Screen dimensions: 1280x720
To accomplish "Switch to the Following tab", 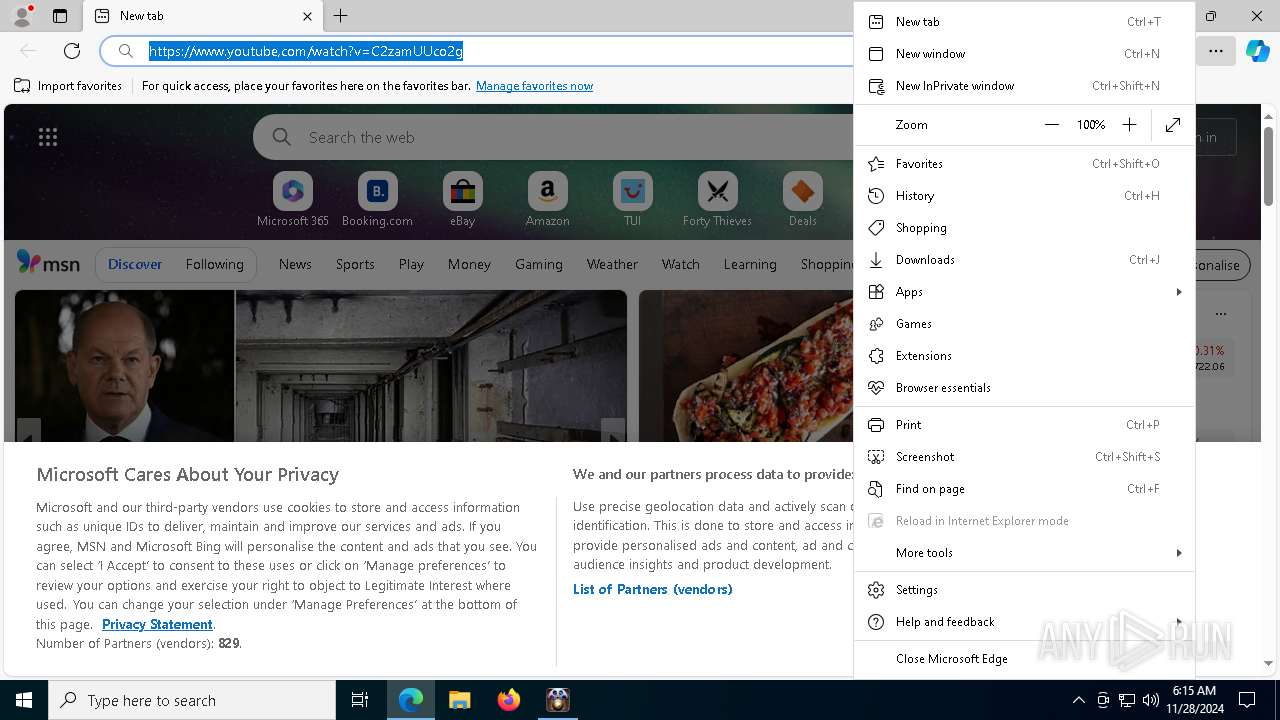I will (214, 264).
